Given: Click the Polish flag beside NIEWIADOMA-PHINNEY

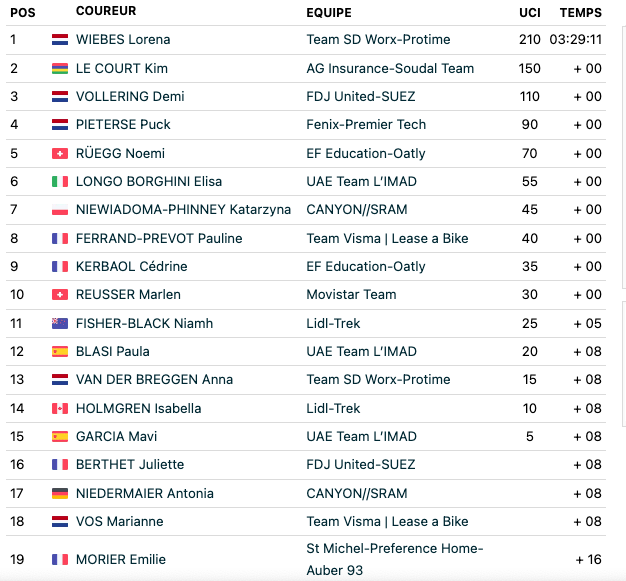Looking at the screenshot, I should pos(60,210).
